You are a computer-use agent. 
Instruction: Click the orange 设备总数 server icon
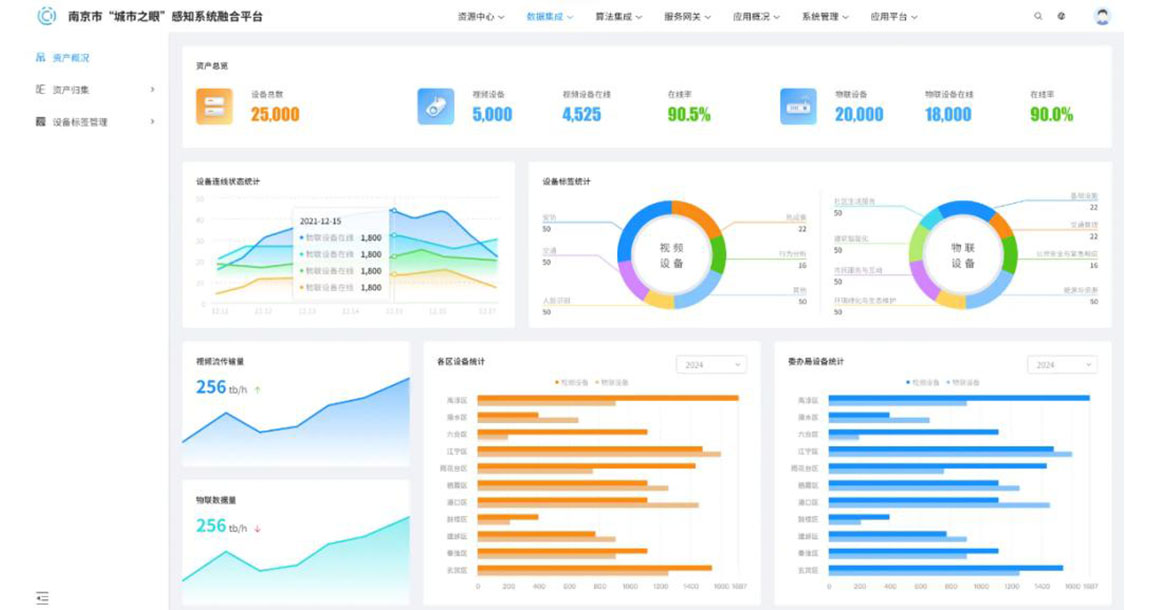(x=214, y=106)
